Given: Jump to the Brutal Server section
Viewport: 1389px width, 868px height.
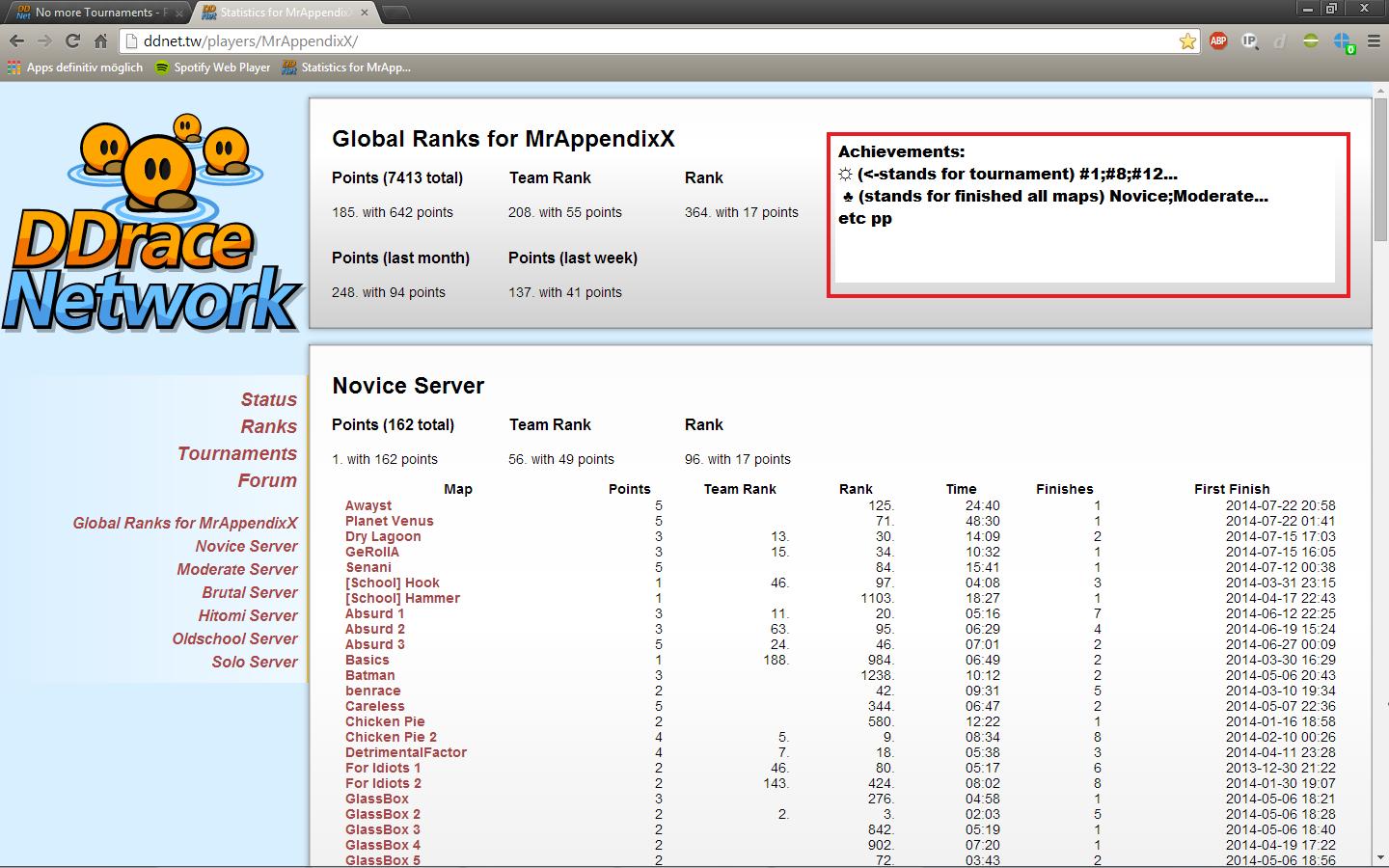Looking at the screenshot, I should tap(249, 592).
